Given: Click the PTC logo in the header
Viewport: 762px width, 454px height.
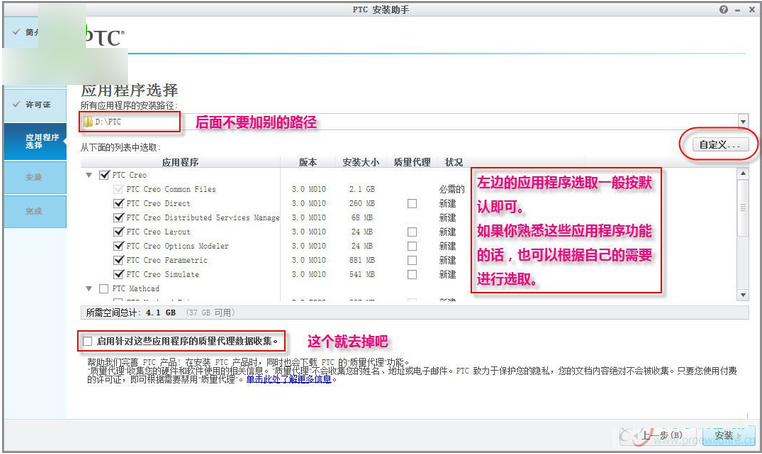Looking at the screenshot, I should pos(103,38).
